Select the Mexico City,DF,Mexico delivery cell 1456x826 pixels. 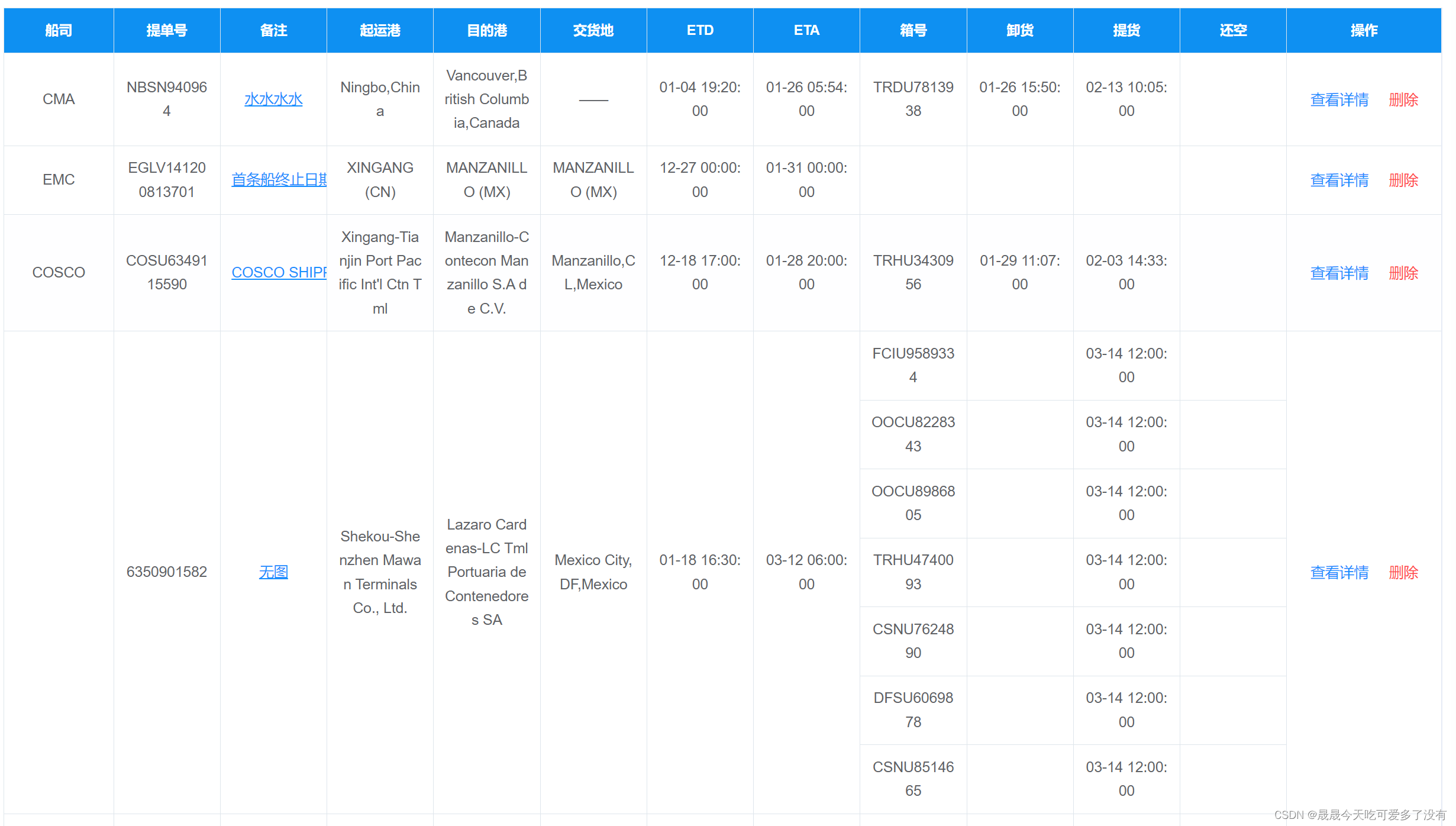(x=593, y=572)
